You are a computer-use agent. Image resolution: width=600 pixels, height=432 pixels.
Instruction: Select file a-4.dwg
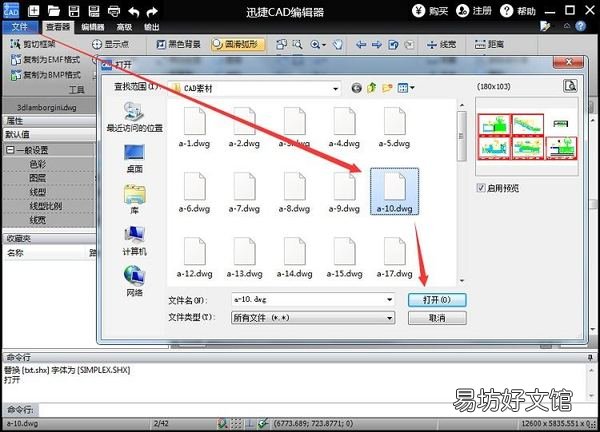344,128
